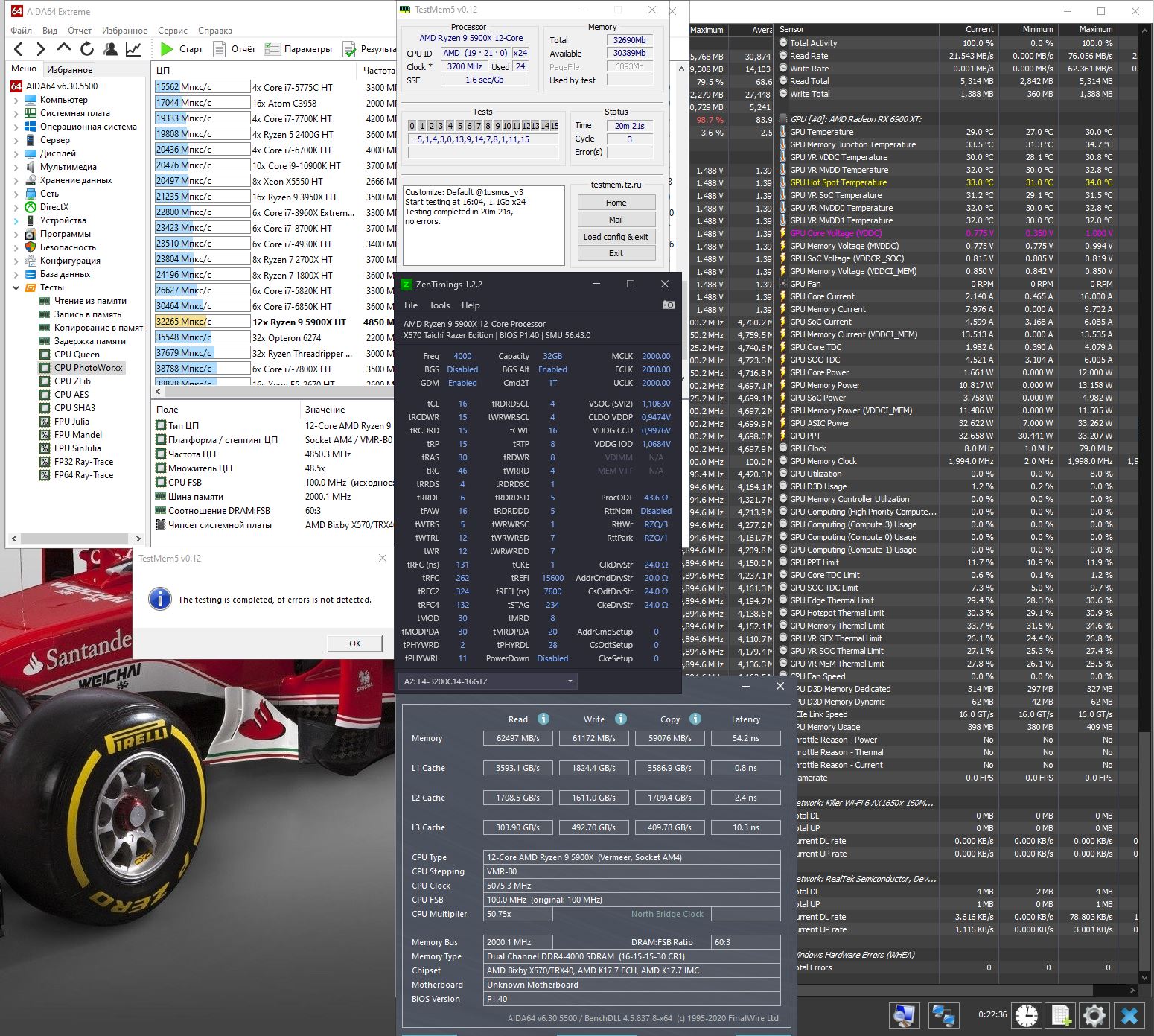Open Параметры in AIDA64 toolbar
The image size is (1154, 1036).
click(298, 49)
